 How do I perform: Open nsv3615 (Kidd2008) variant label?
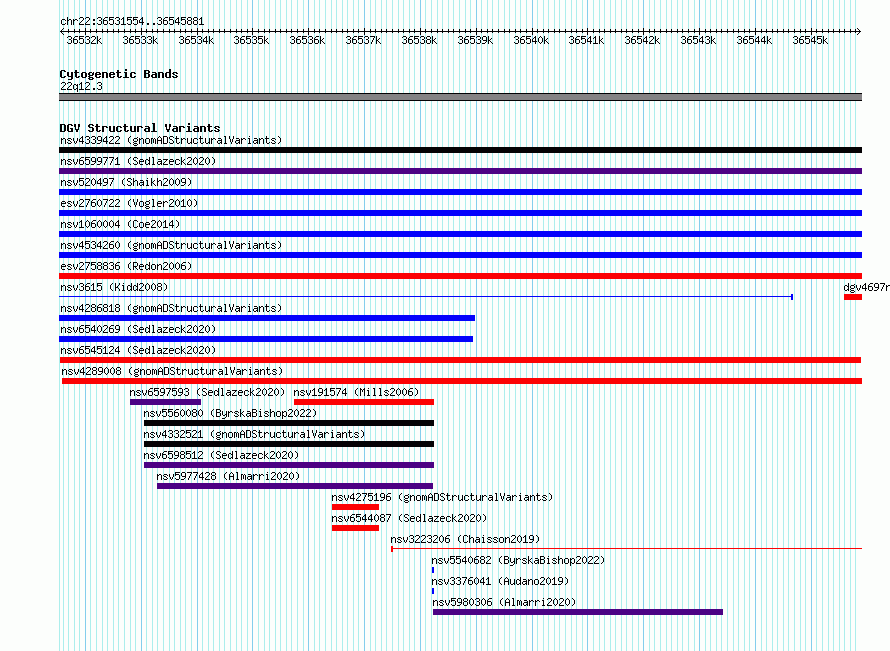tap(114, 287)
